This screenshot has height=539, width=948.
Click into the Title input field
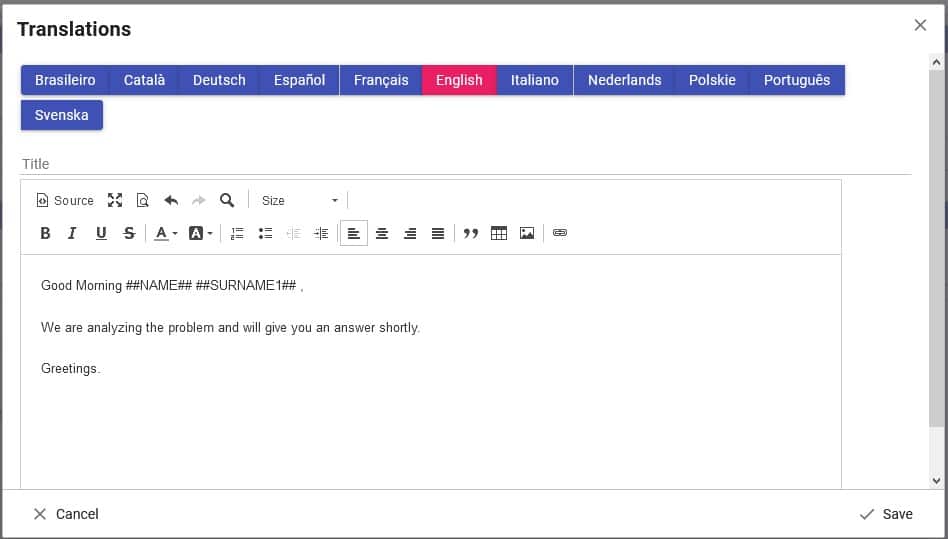[465, 163]
